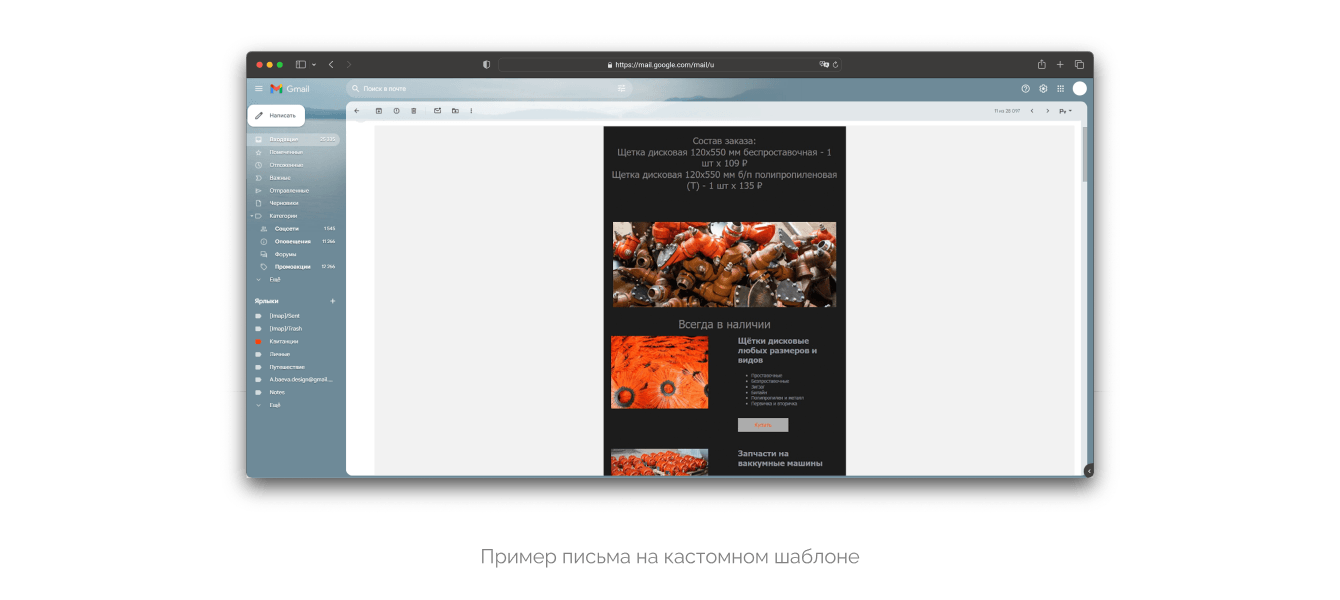Click the Состав заказа text
The image size is (1340, 600).
pyautogui.click(x=725, y=141)
